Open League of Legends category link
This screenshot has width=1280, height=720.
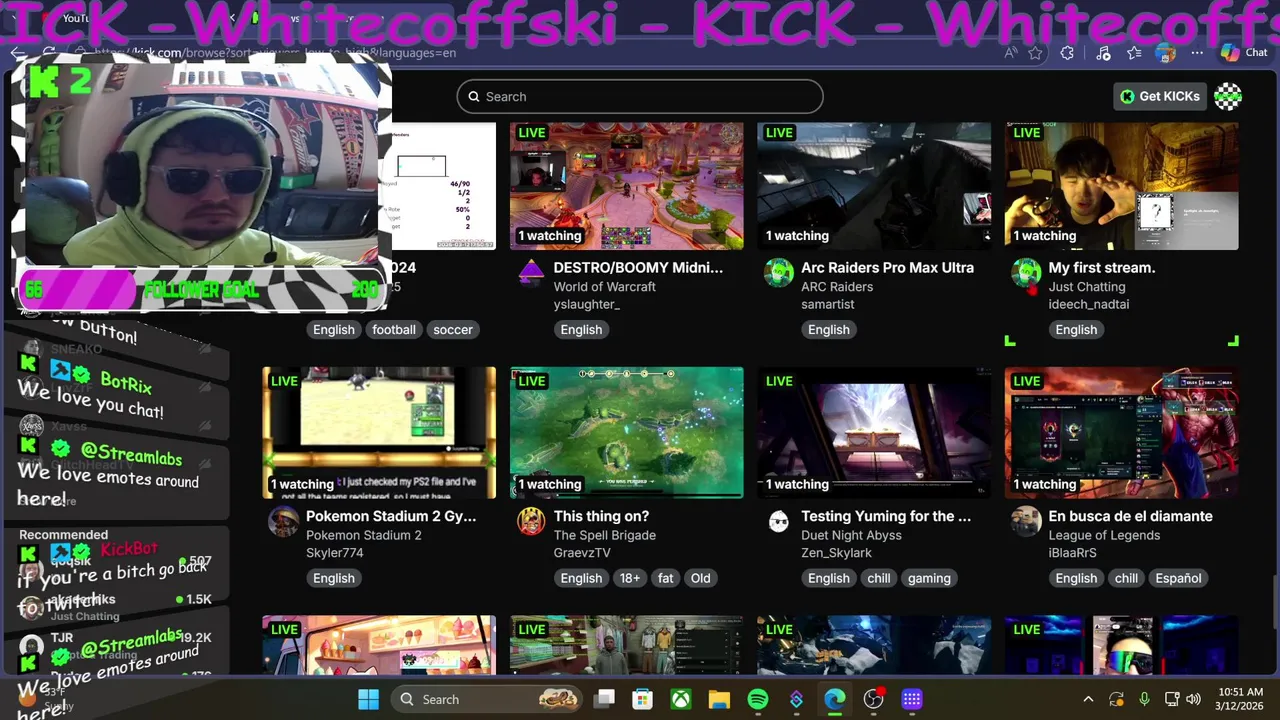point(1104,535)
